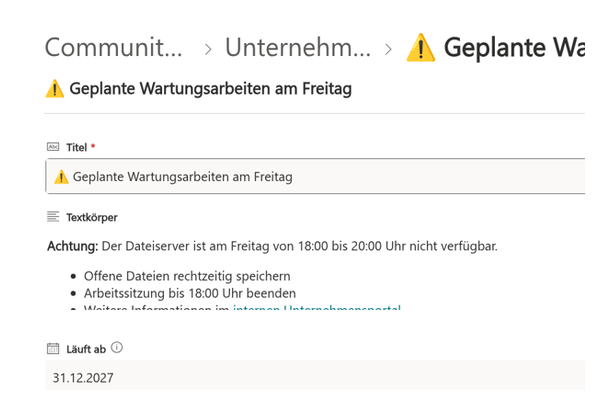Click the large warning icon in breadcrumb
This screenshot has width=600, height=400.
click(x=421, y=48)
